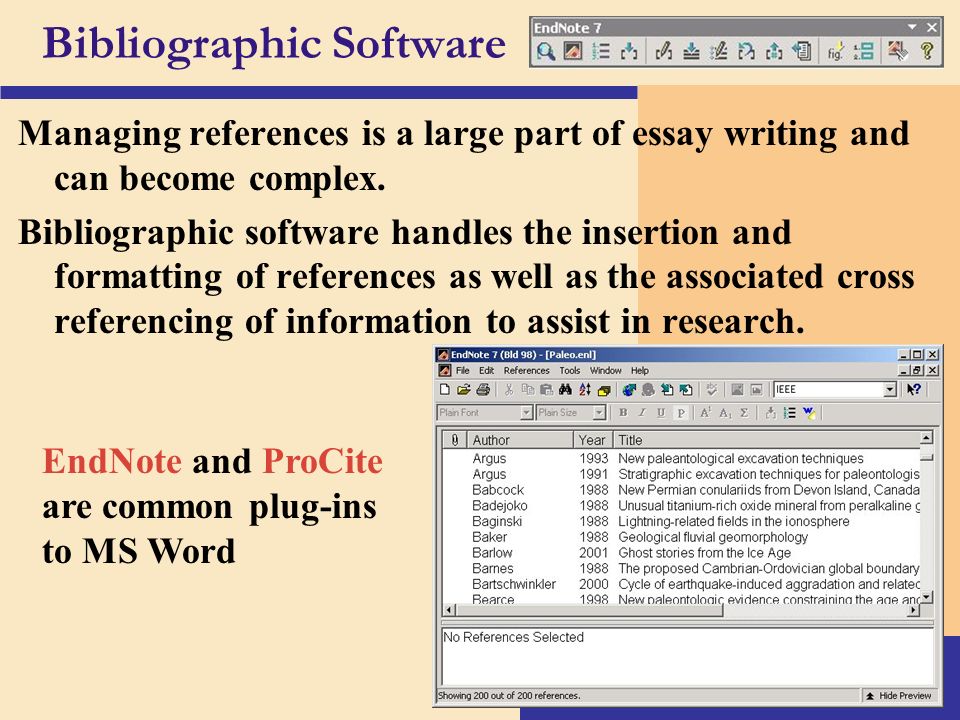This screenshot has height=720, width=960.
Task: Open the File menu
Action: 463,370
